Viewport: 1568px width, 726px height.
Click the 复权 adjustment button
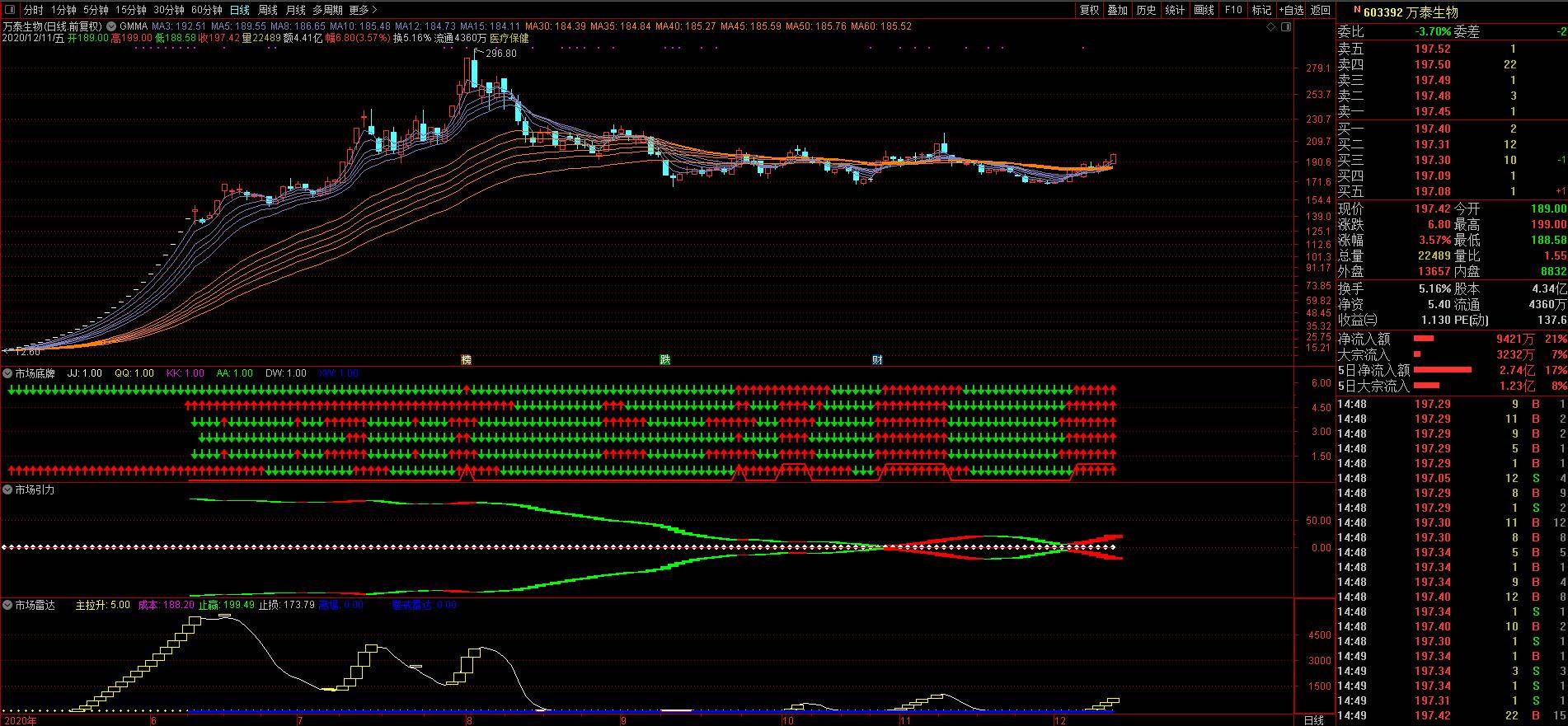tap(1089, 10)
